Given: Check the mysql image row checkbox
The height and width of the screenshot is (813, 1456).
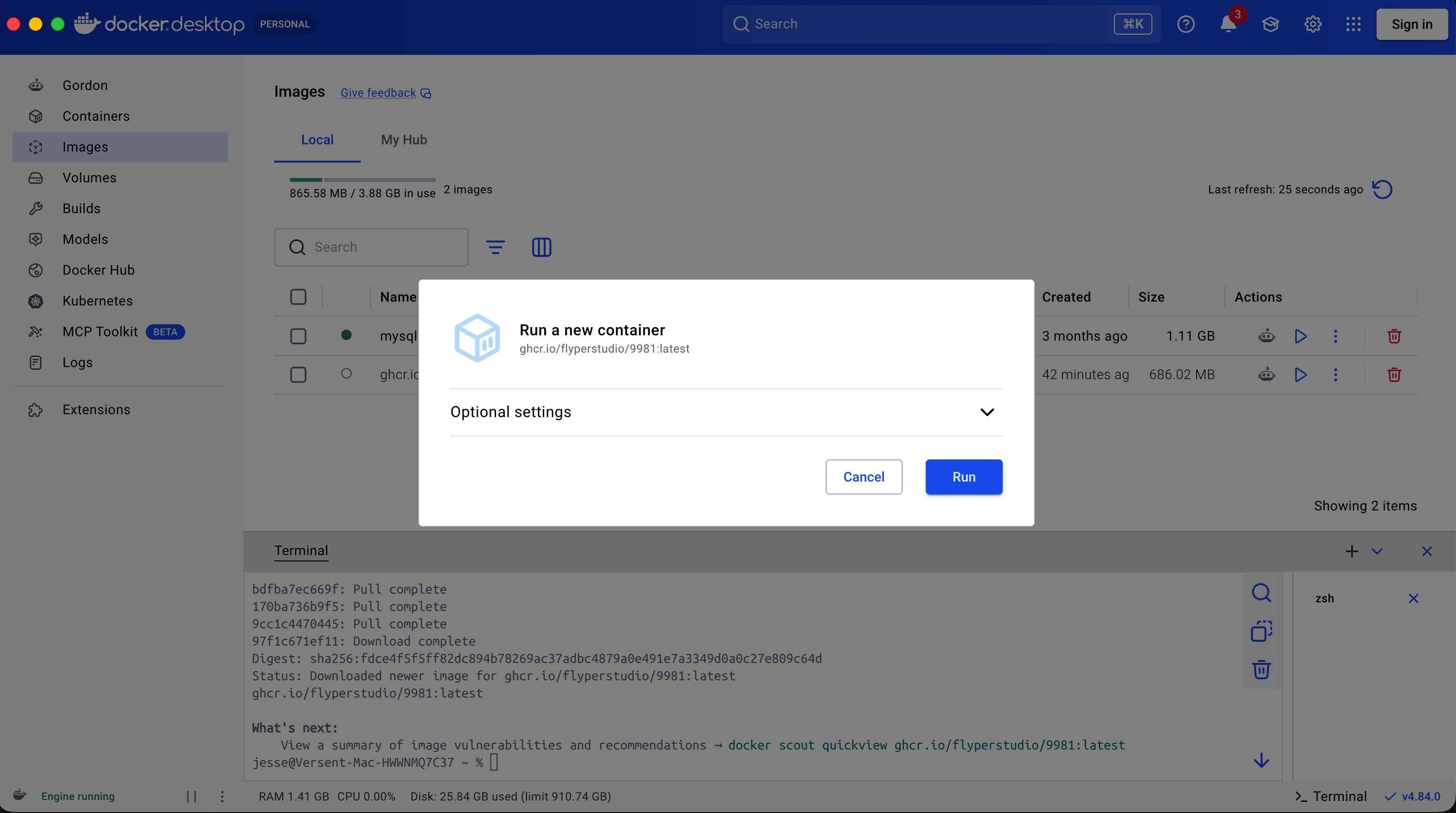Looking at the screenshot, I should (x=298, y=336).
